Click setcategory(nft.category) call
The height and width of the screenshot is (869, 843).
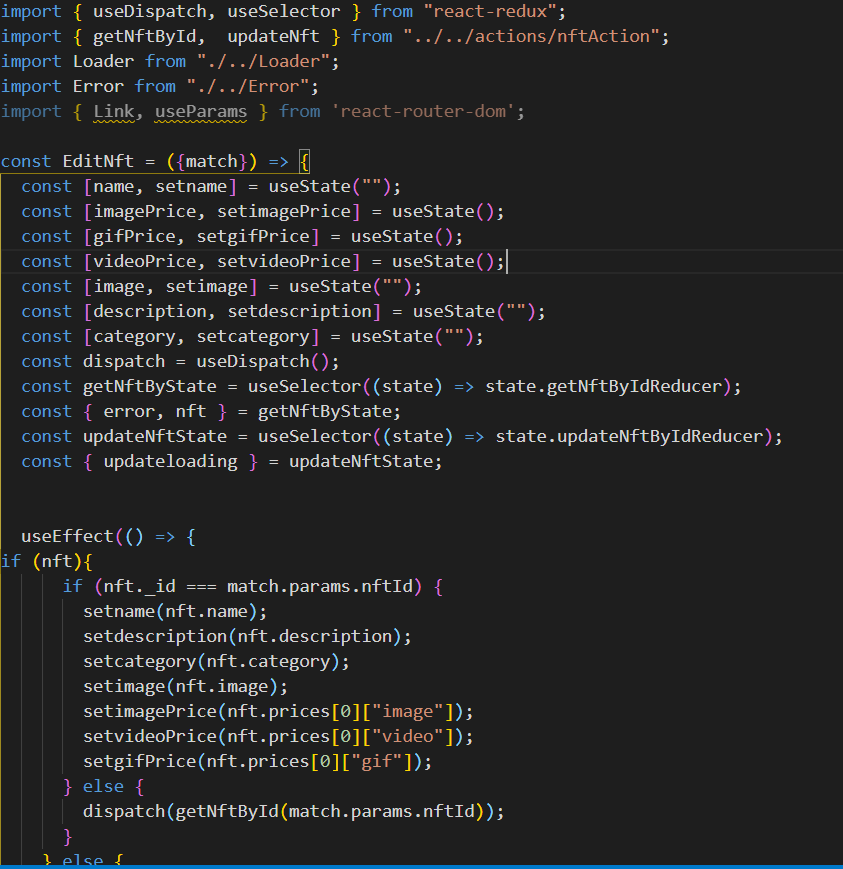[211, 662]
